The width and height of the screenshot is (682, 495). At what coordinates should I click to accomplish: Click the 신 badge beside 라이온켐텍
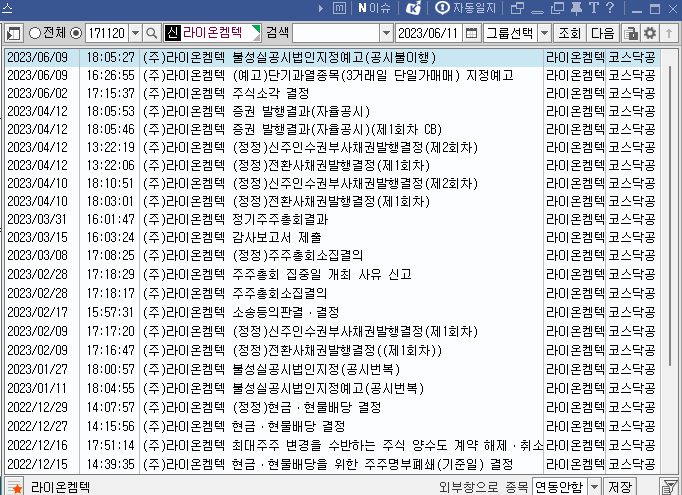click(172, 33)
